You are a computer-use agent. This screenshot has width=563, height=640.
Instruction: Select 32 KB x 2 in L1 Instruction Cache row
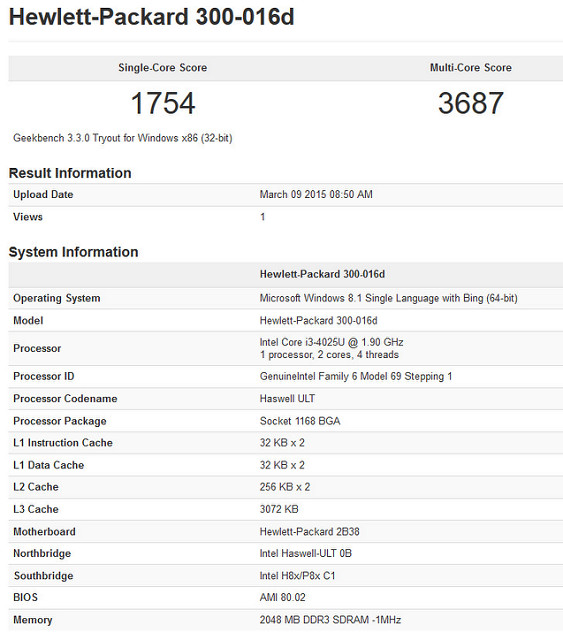coord(282,443)
